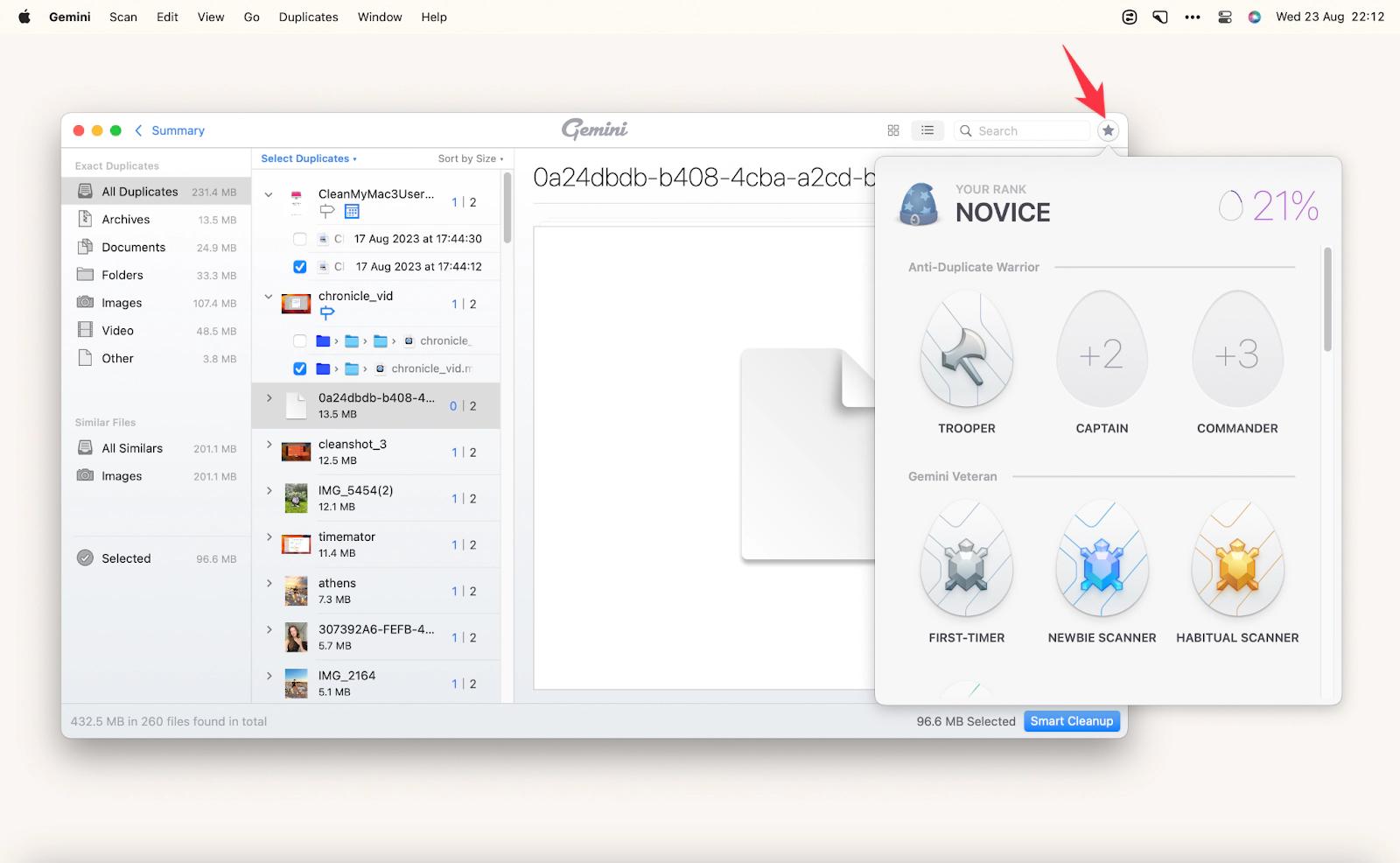Open the View menu

211,17
